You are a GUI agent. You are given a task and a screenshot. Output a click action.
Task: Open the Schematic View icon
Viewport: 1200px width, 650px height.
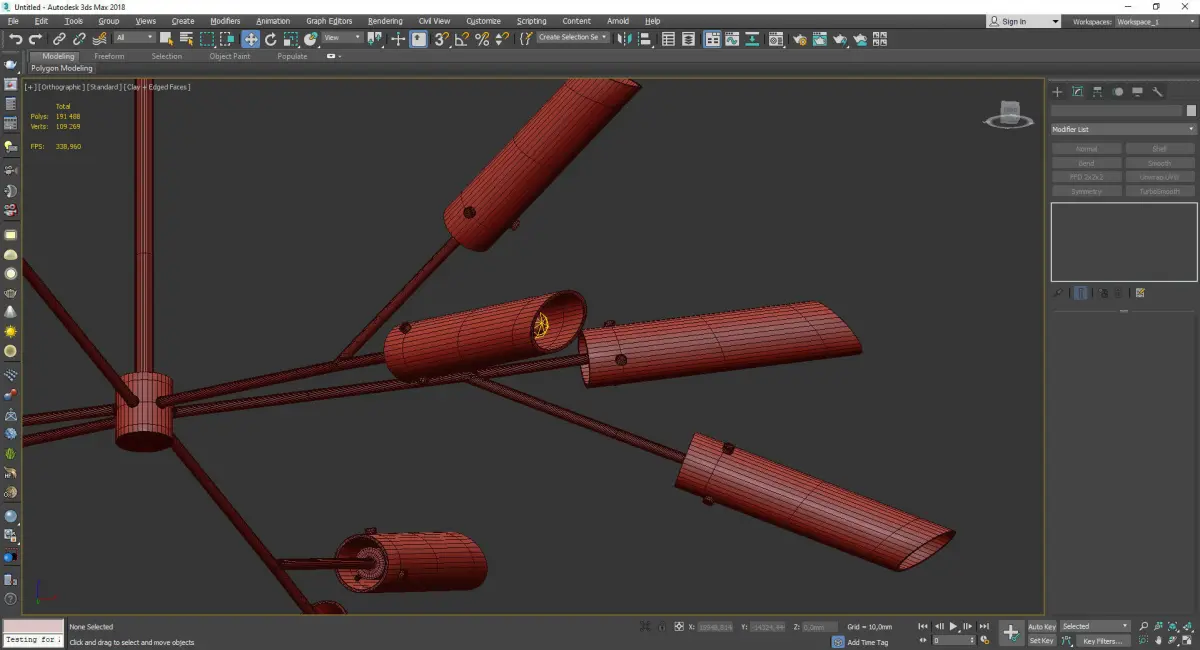pos(752,39)
